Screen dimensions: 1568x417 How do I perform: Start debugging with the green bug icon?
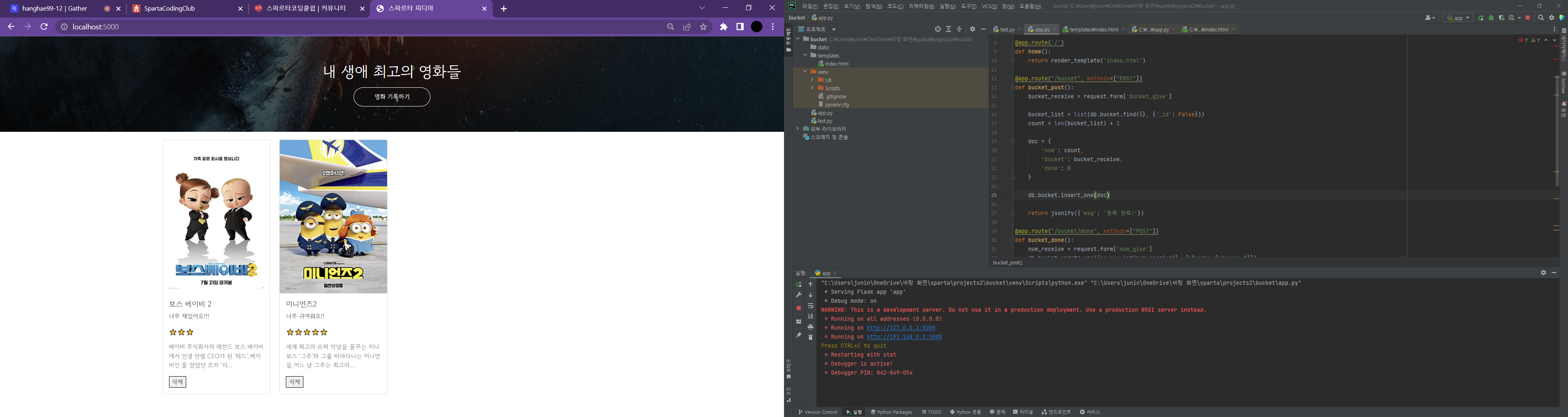(1491, 18)
